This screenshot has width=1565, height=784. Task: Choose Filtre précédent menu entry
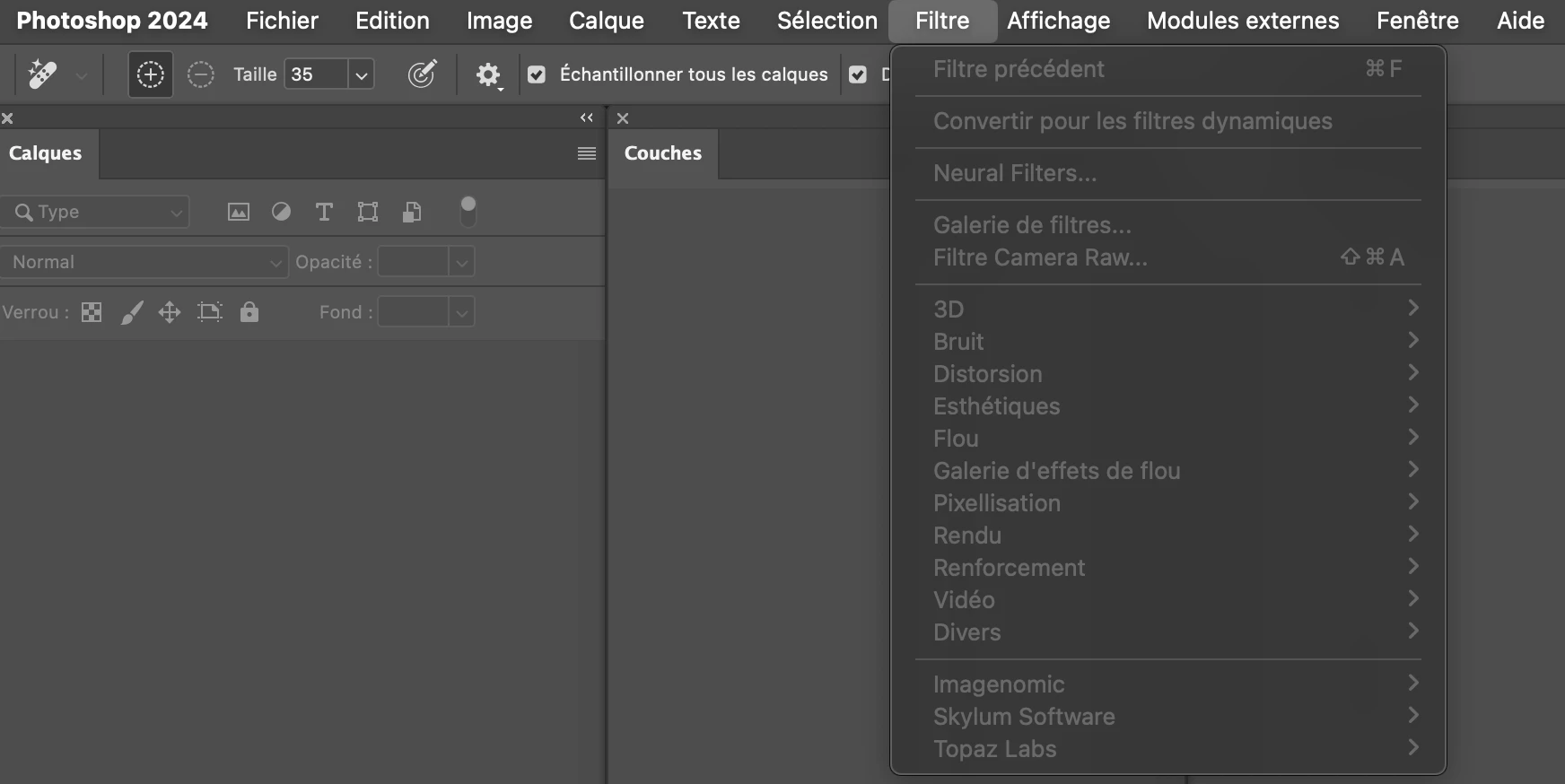(1167, 69)
